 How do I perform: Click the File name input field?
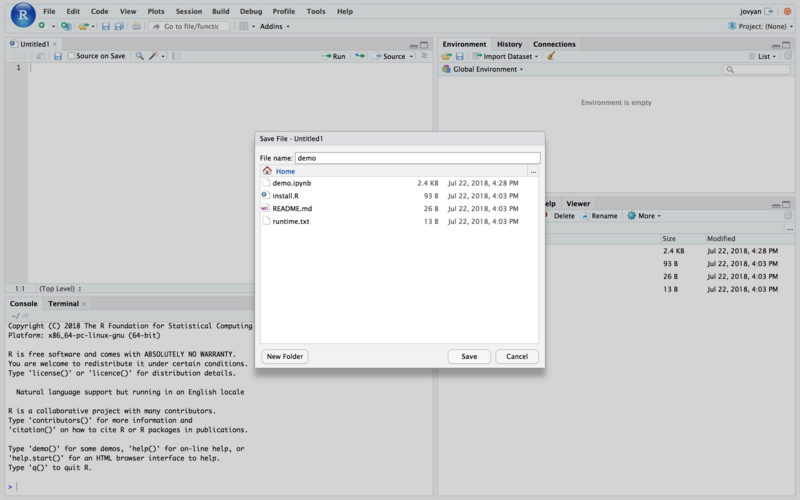(x=416, y=158)
